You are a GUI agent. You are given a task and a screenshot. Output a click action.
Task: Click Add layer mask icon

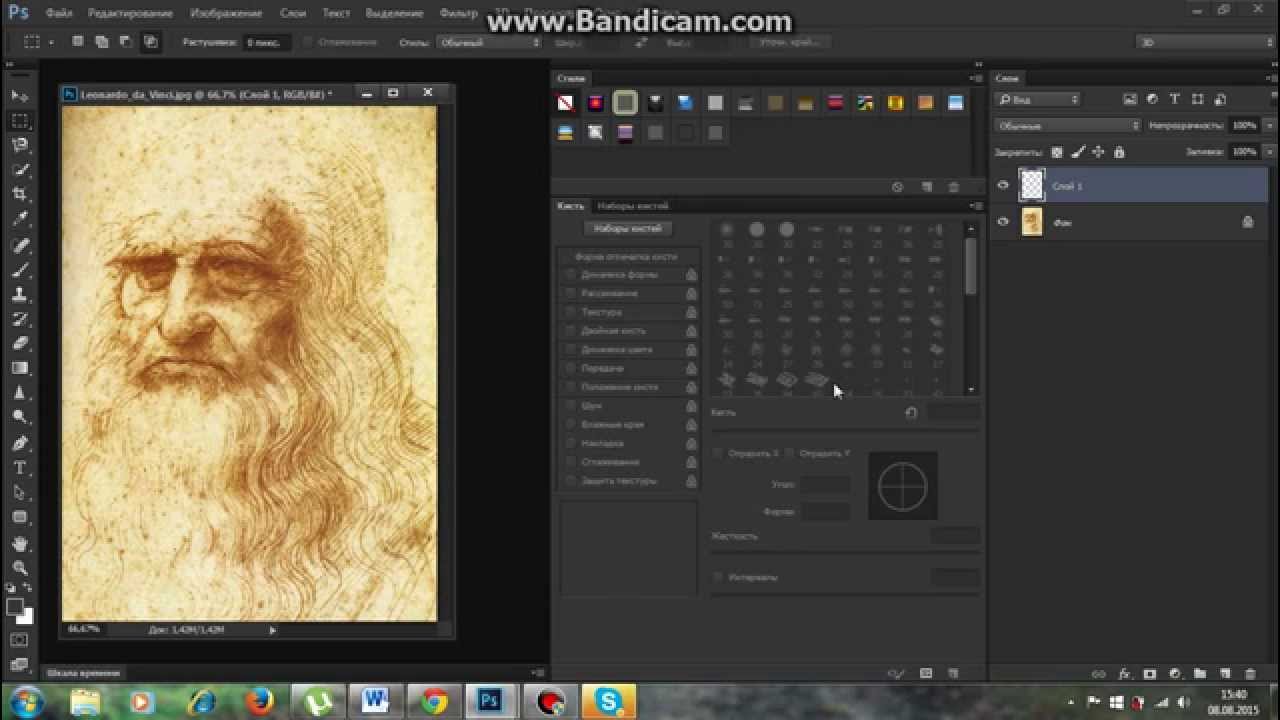1149,674
